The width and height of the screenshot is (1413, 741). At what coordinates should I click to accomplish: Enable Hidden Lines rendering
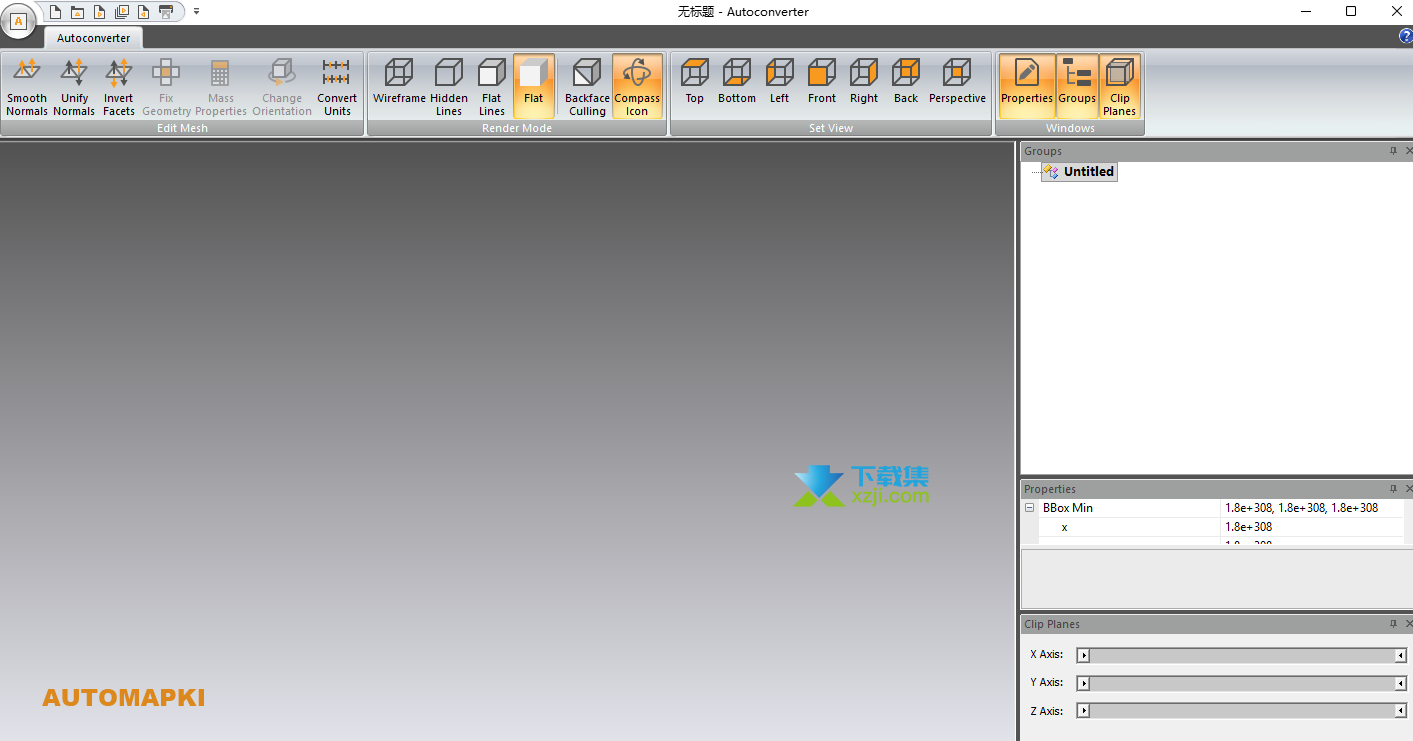(448, 85)
